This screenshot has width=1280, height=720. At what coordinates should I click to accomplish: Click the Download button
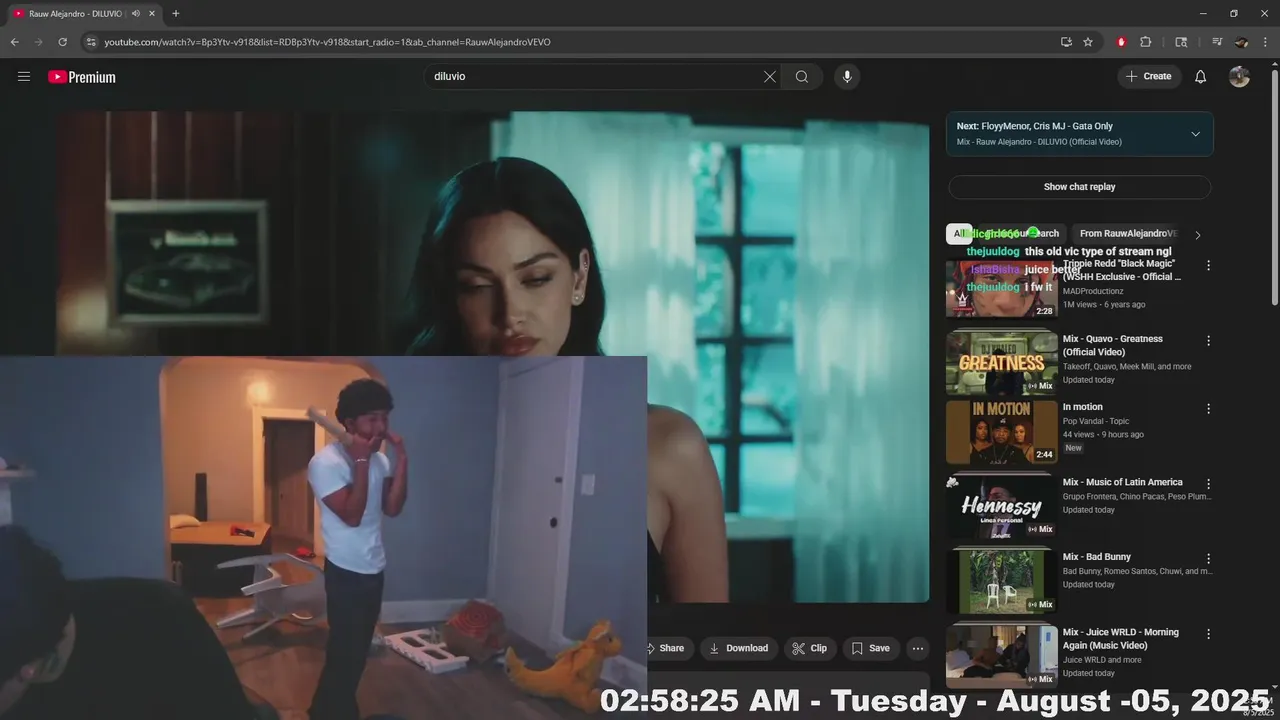pos(738,648)
